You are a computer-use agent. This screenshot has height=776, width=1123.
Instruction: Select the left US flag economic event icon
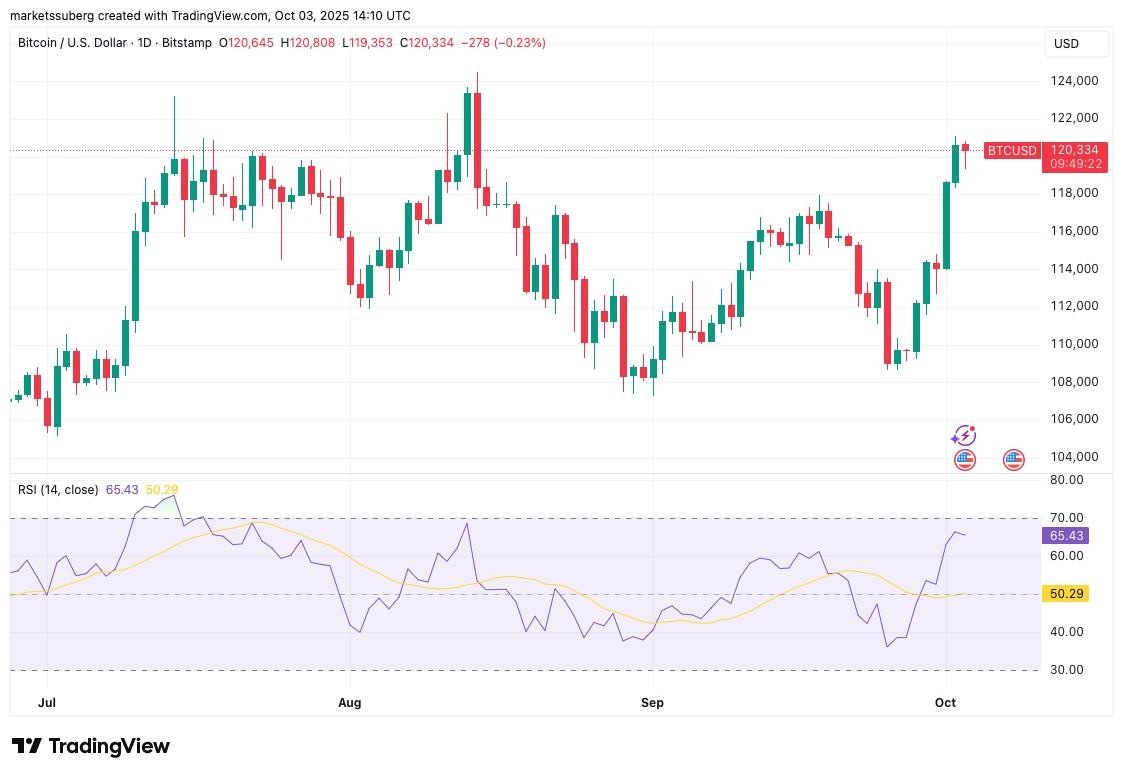(x=963, y=459)
